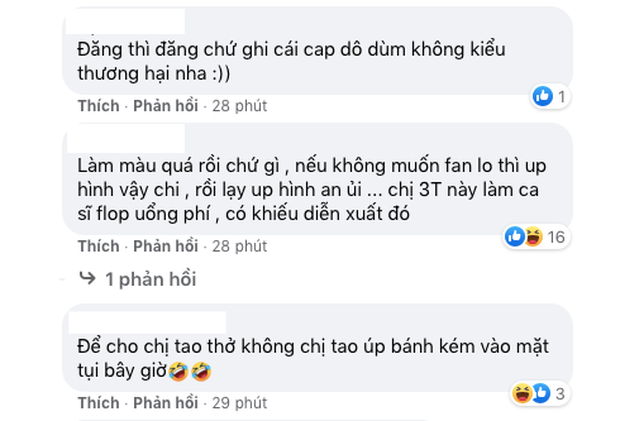Image resolution: width=620 pixels, height=421 pixels.
Task: Click Phản hồi under the "Đăng thì đăng" comment
Action: click(166, 106)
